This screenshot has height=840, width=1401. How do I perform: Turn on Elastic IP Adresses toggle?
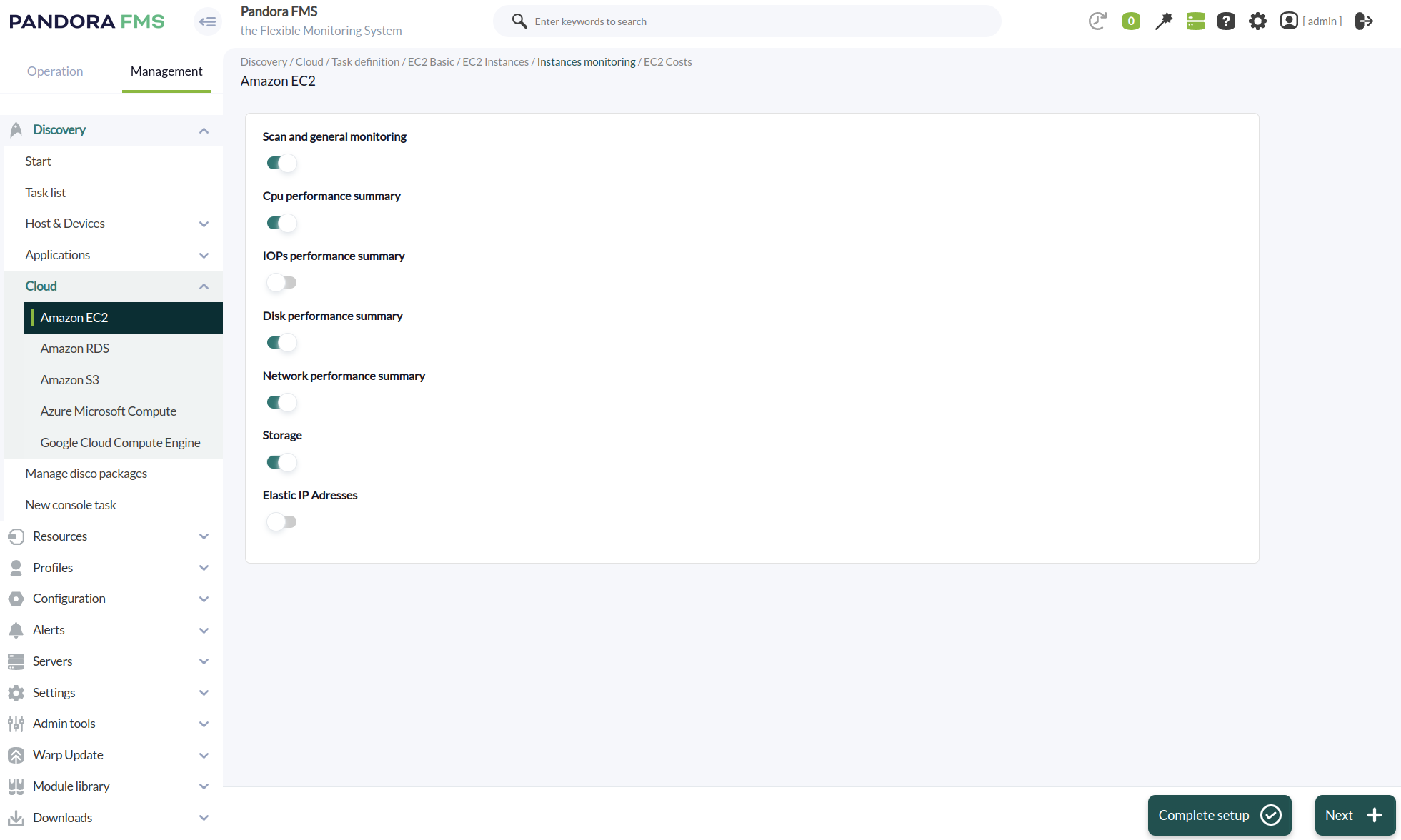pos(281,522)
